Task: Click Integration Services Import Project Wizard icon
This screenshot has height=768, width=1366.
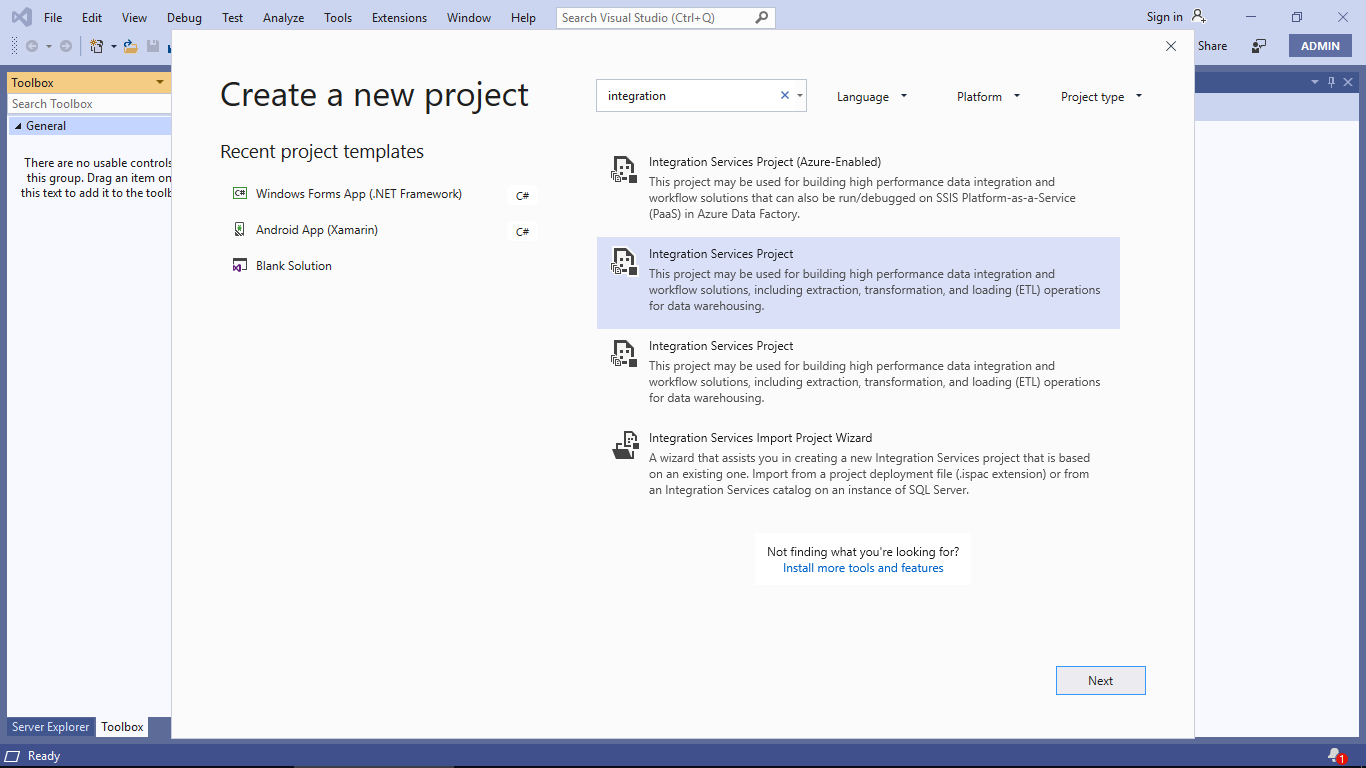Action: 625,445
